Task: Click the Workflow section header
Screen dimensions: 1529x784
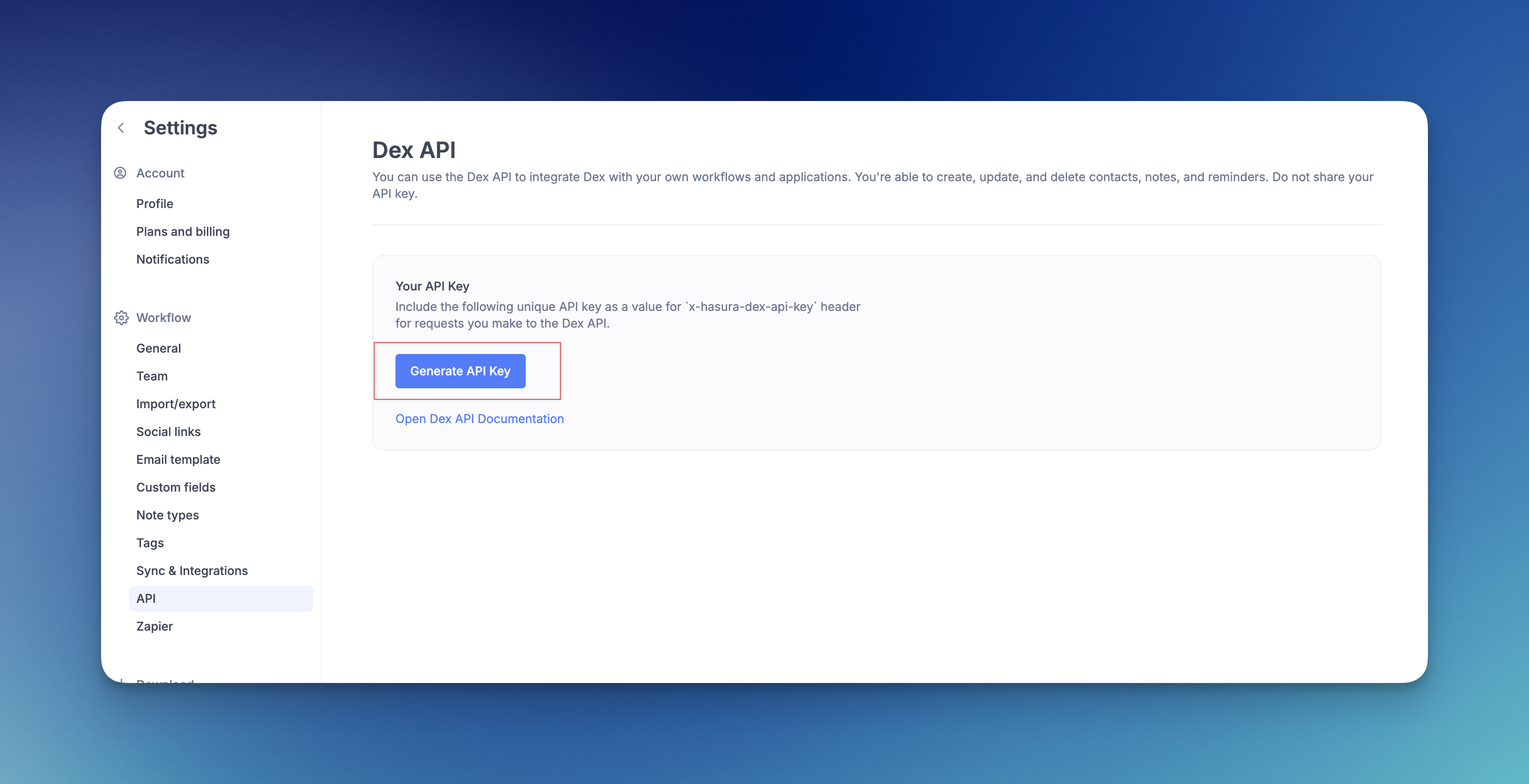Action: (x=164, y=318)
